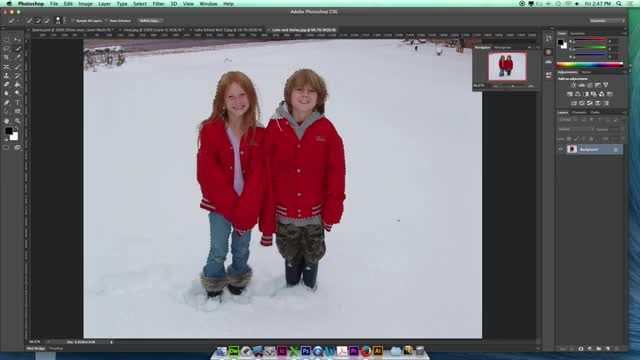The image size is (640, 360).
Task: Select the Horizontal Type tool
Action: tap(18, 102)
